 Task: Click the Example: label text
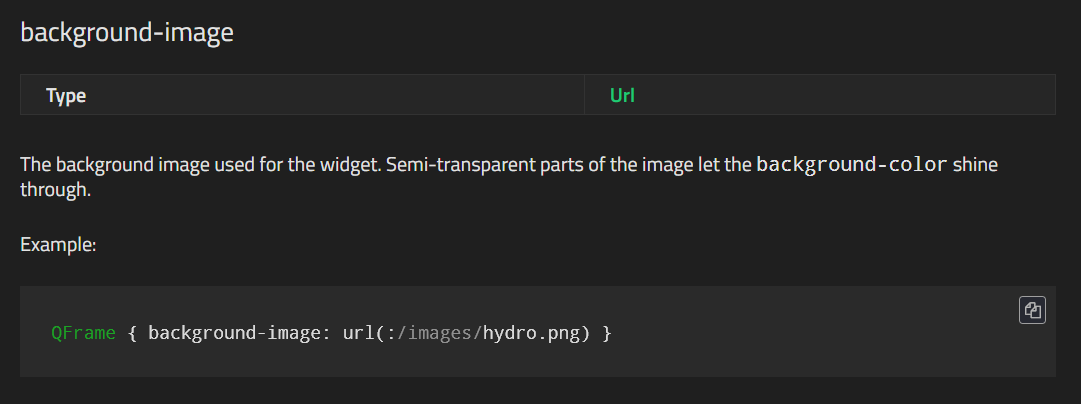click(58, 245)
